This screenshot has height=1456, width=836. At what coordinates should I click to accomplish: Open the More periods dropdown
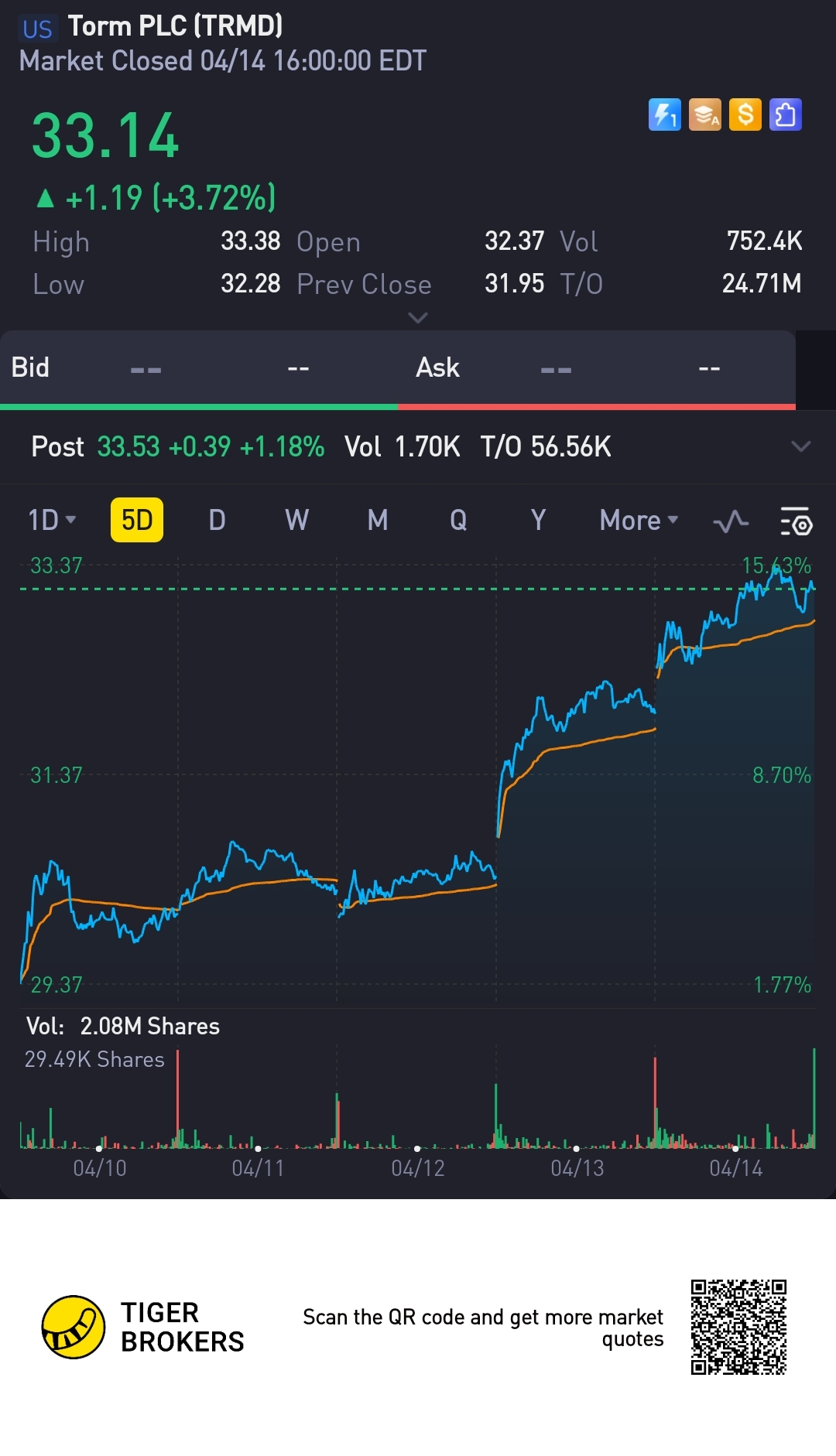click(639, 520)
